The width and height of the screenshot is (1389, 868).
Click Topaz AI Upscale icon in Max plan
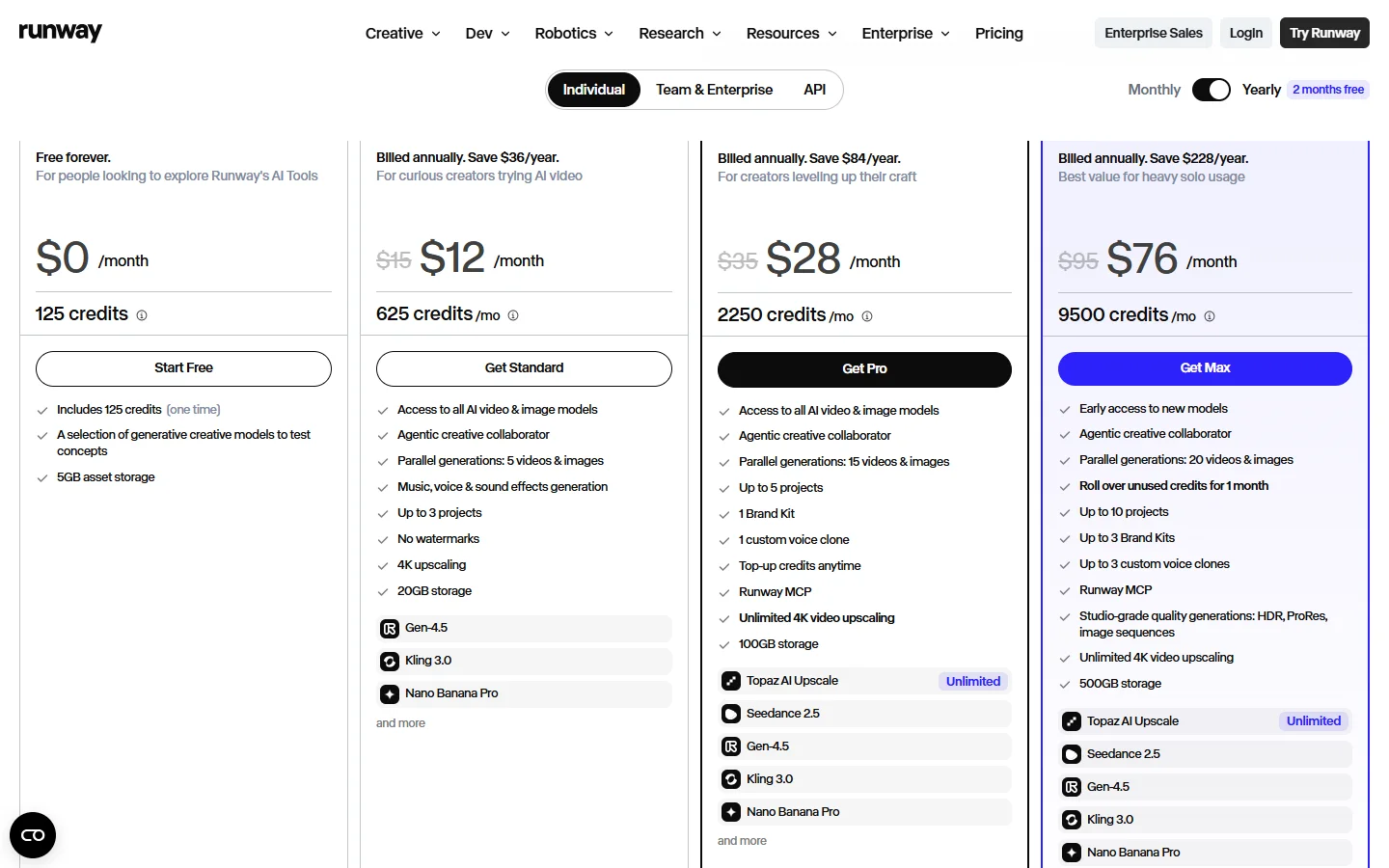click(1072, 722)
